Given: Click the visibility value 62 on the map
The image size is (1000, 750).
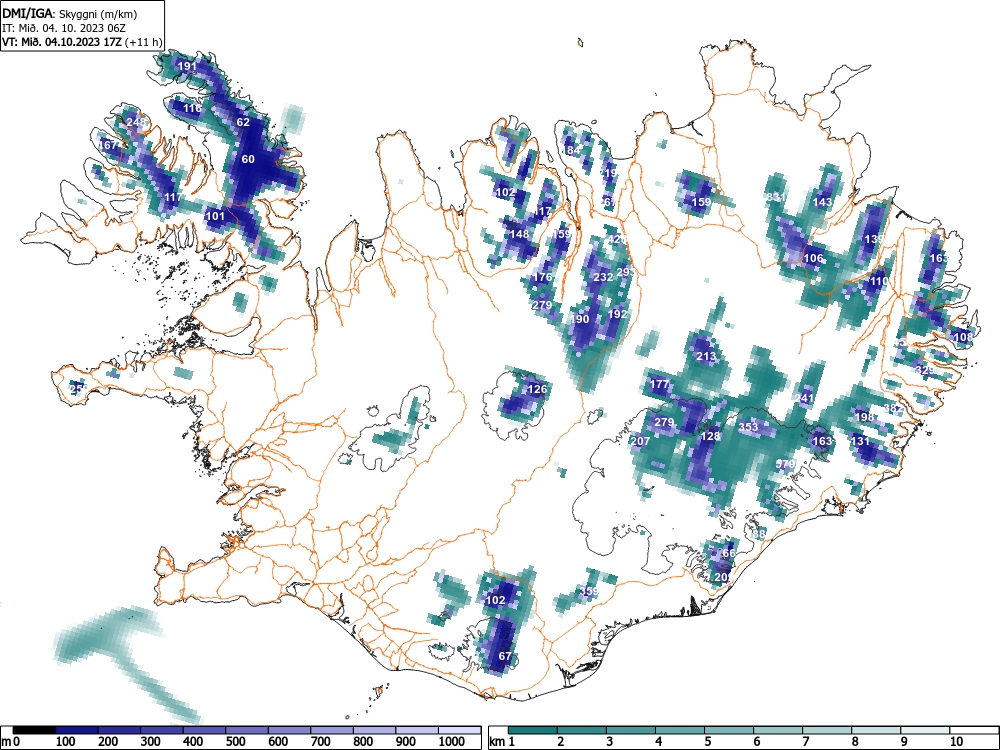Looking at the screenshot, I should (243, 122).
